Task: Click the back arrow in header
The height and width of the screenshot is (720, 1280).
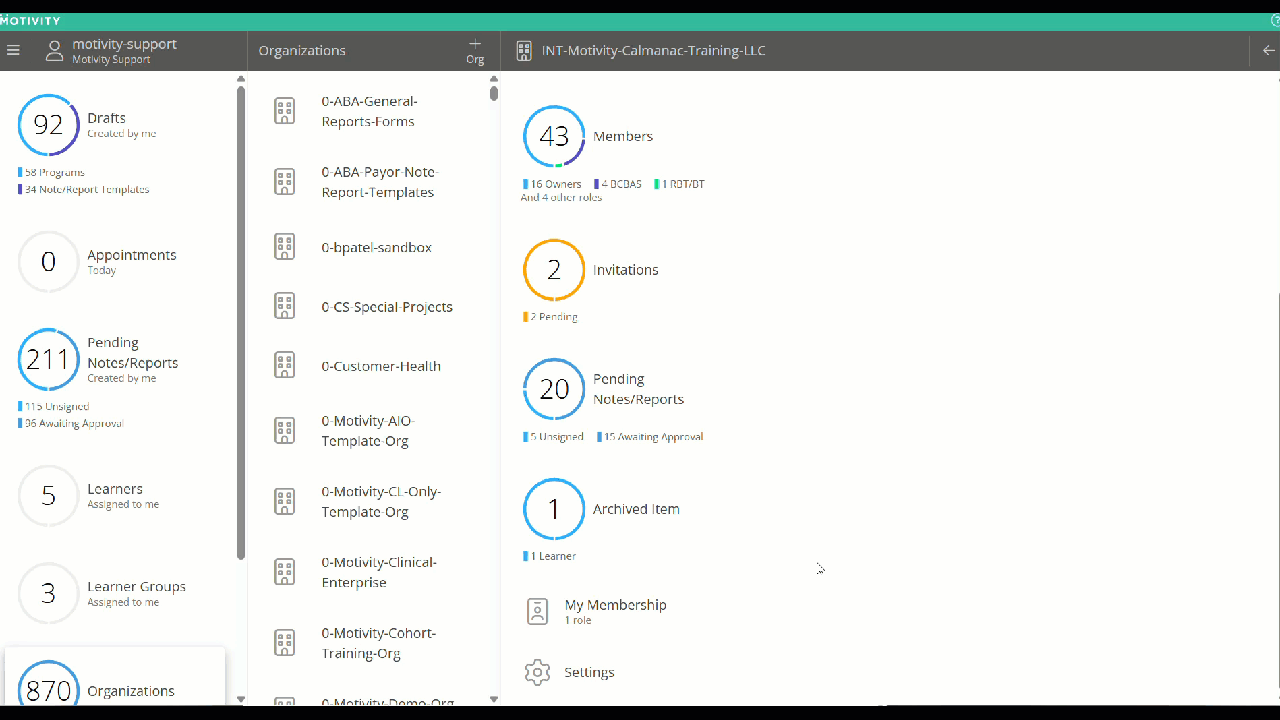Action: 1268,50
